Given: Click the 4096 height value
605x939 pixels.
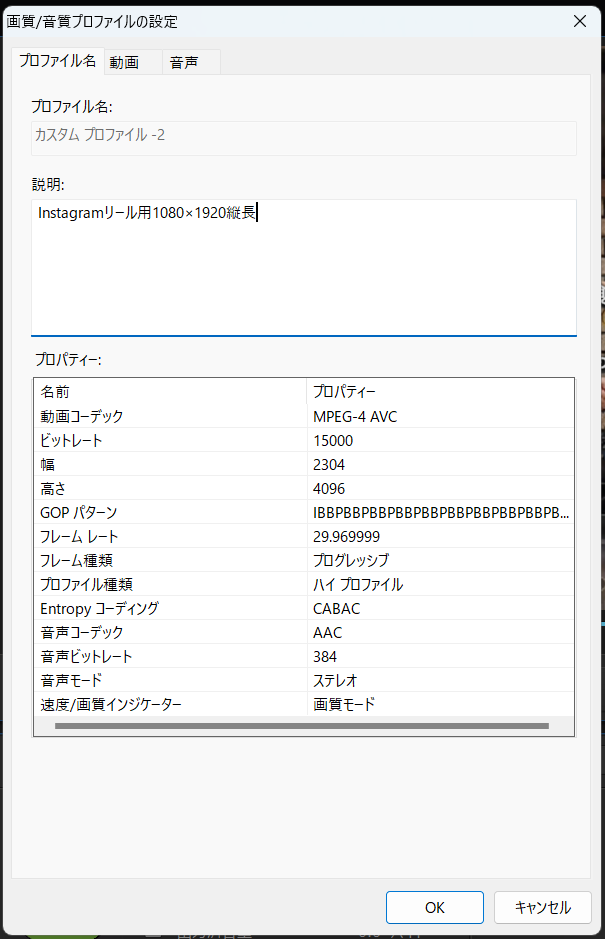Looking at the screenshot, I should (x=329, y=489).
